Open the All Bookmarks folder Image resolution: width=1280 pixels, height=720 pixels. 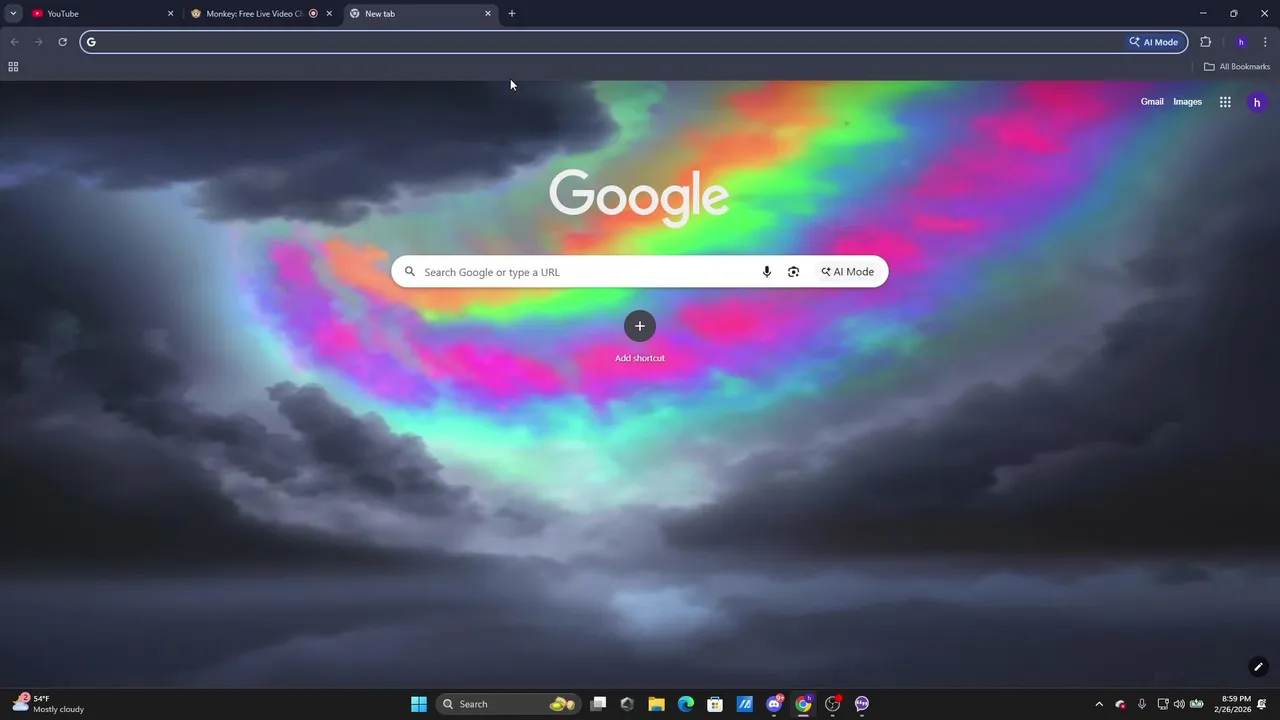click(1237, 67)
